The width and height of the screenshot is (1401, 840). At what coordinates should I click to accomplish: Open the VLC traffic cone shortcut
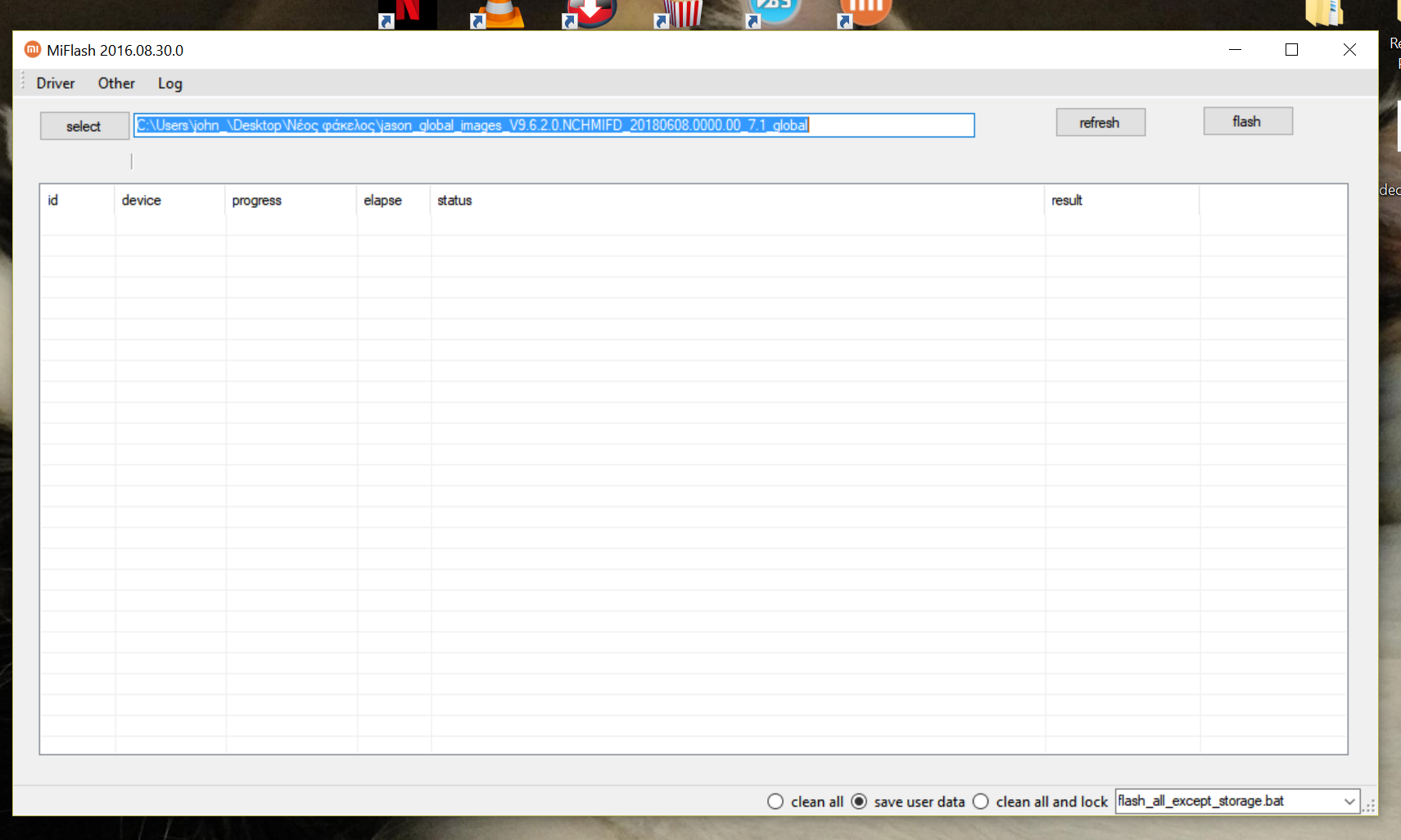click(499, 14)
